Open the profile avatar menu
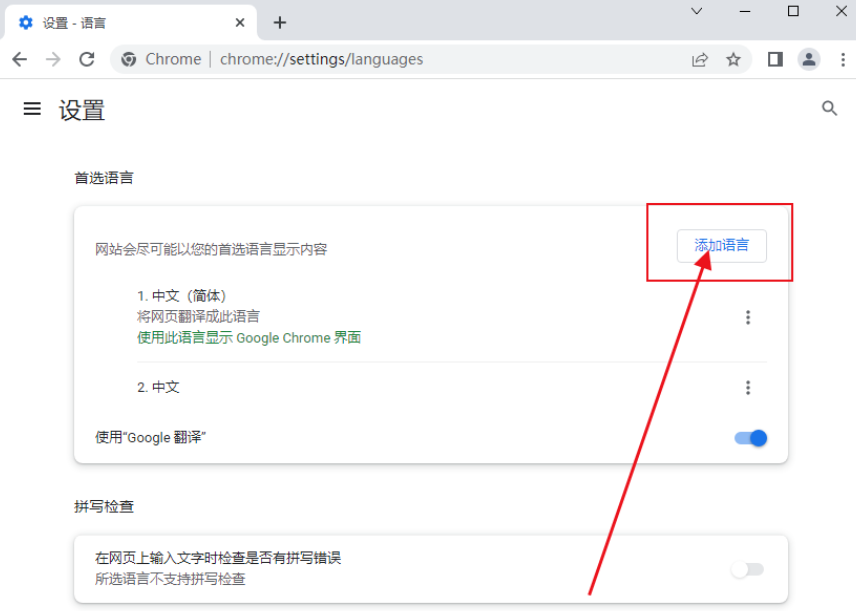 809,59
